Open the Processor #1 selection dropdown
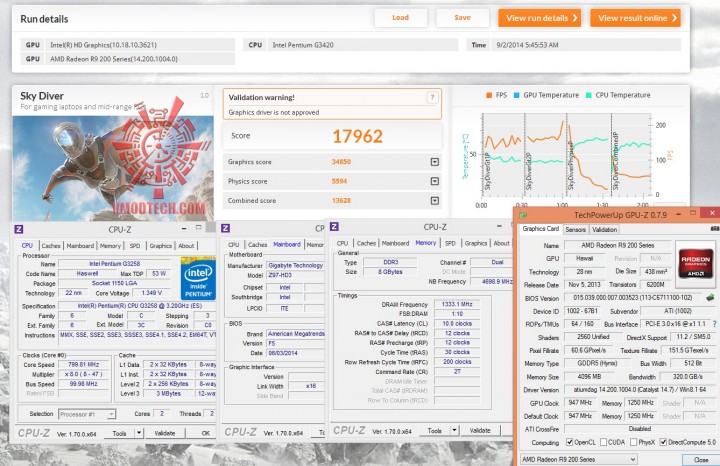Image resolution: width=720 pixels, height=466 pixels. point(87,414)
